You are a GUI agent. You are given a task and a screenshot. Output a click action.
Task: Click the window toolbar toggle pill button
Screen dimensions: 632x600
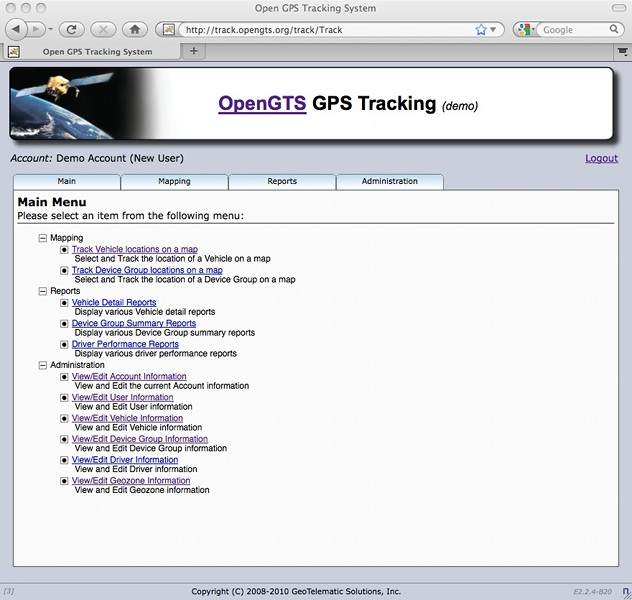tap(619, 8)
